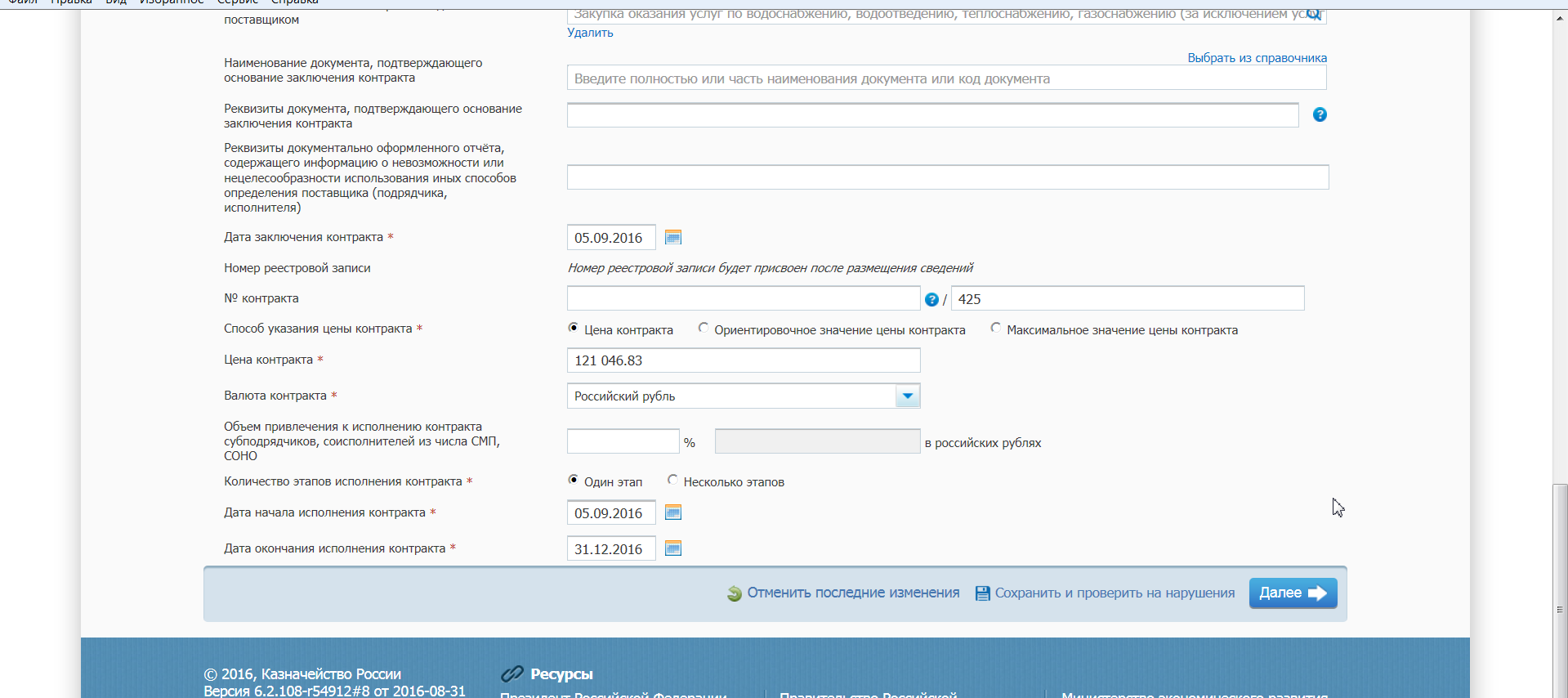Select 'Несколько этапов' radio option
The width and height of the screenshot is (1568, 698).
coord(672,481)
